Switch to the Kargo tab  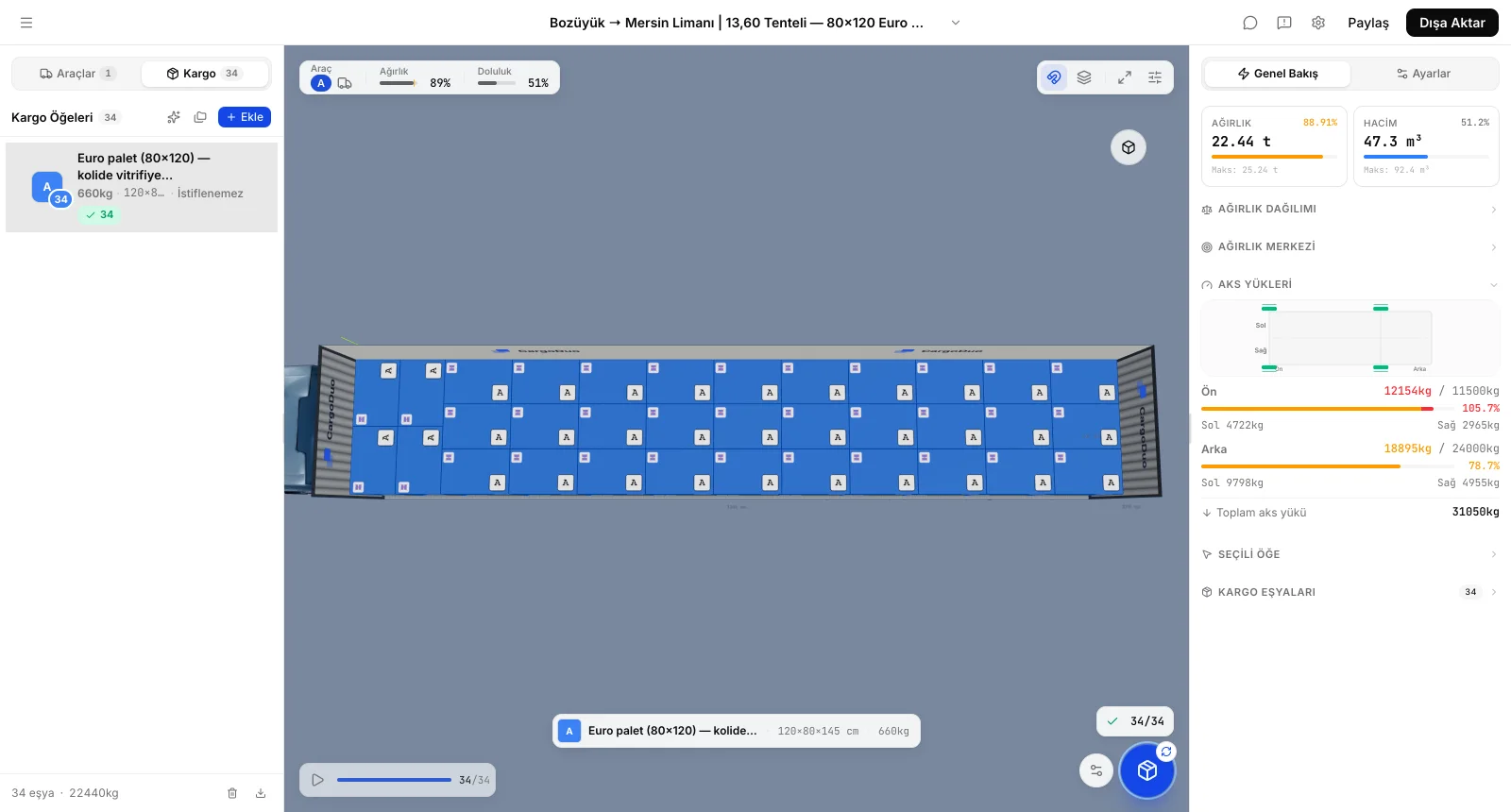[204, 74]
